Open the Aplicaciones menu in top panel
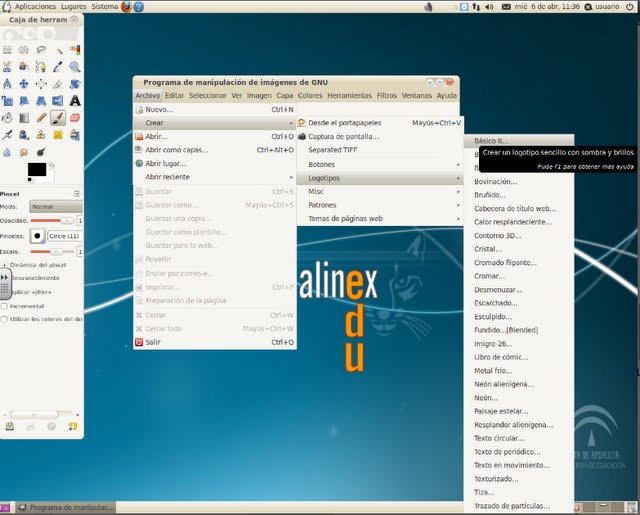Viewport: 640px width, 515px height. (35, 7)
